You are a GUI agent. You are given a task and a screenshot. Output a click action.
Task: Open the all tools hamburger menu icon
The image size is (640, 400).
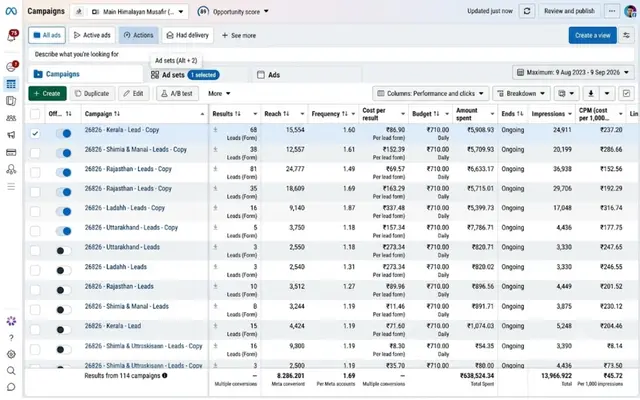(x=11, y=187)
